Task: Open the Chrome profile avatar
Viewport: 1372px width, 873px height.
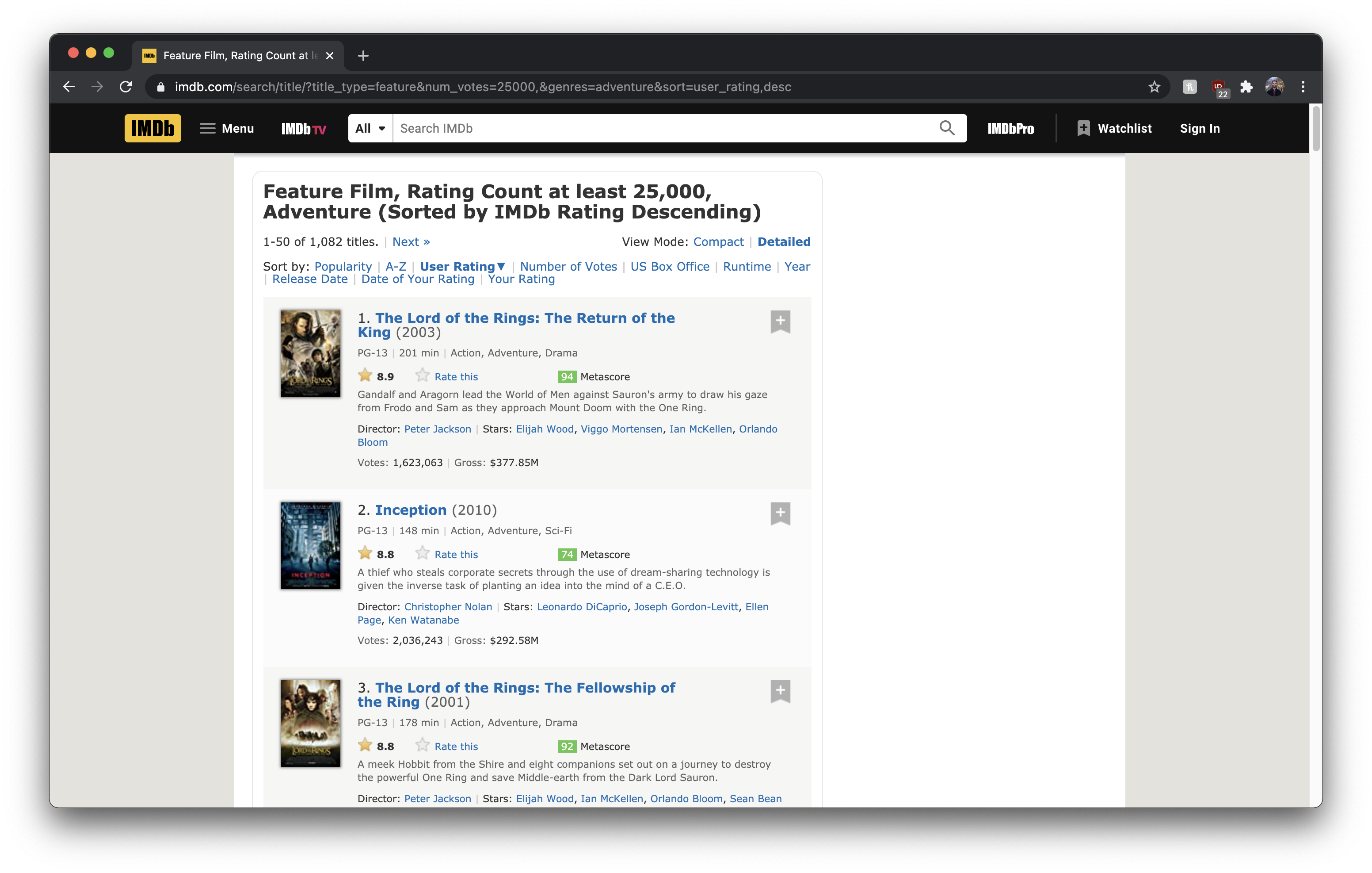Action: pos(1275,87)
